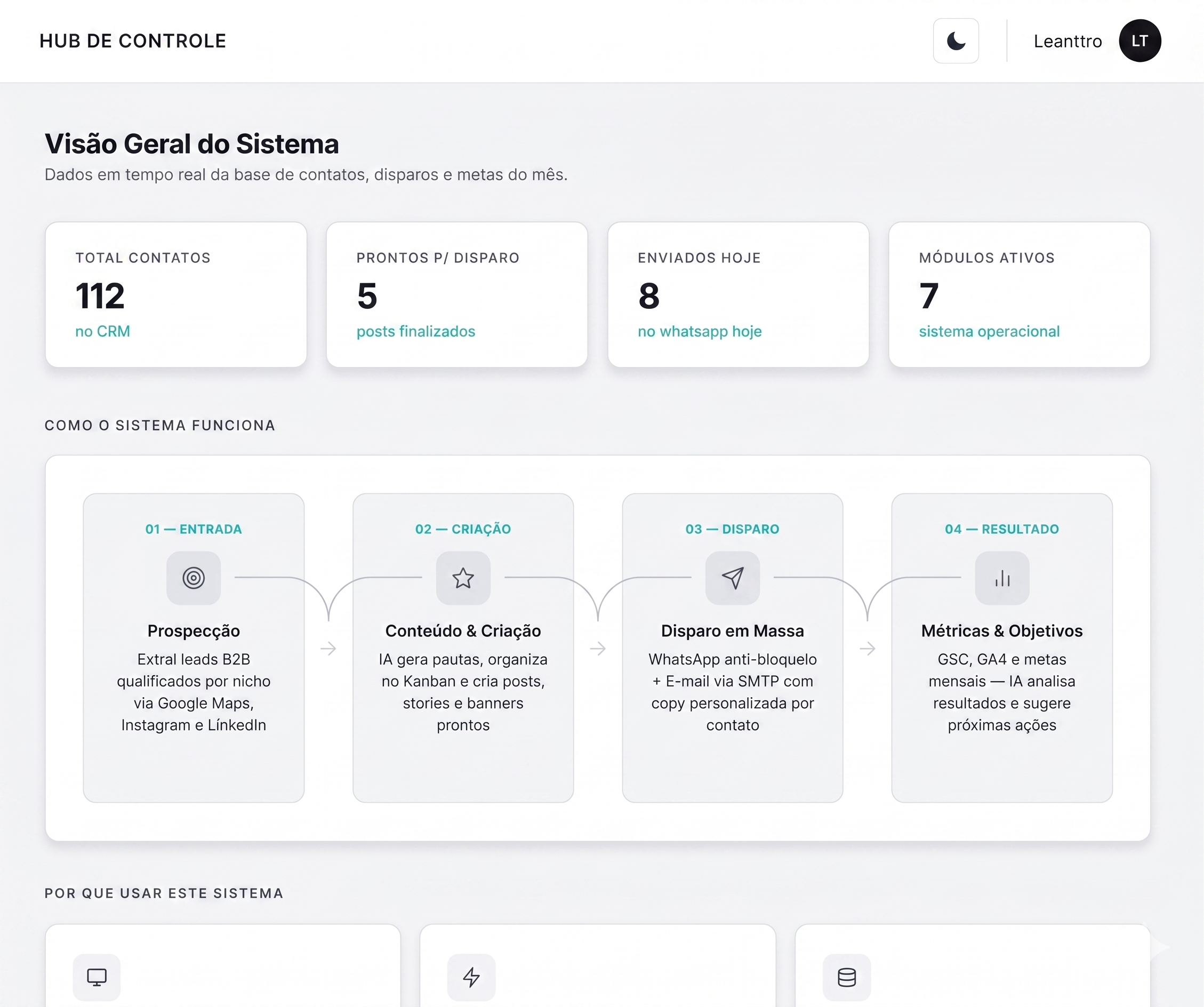This screenshot has width=1204, height=1007.
Task: Click the star icon for Conteúdo & Criação
Action: (x=463, y=578)
